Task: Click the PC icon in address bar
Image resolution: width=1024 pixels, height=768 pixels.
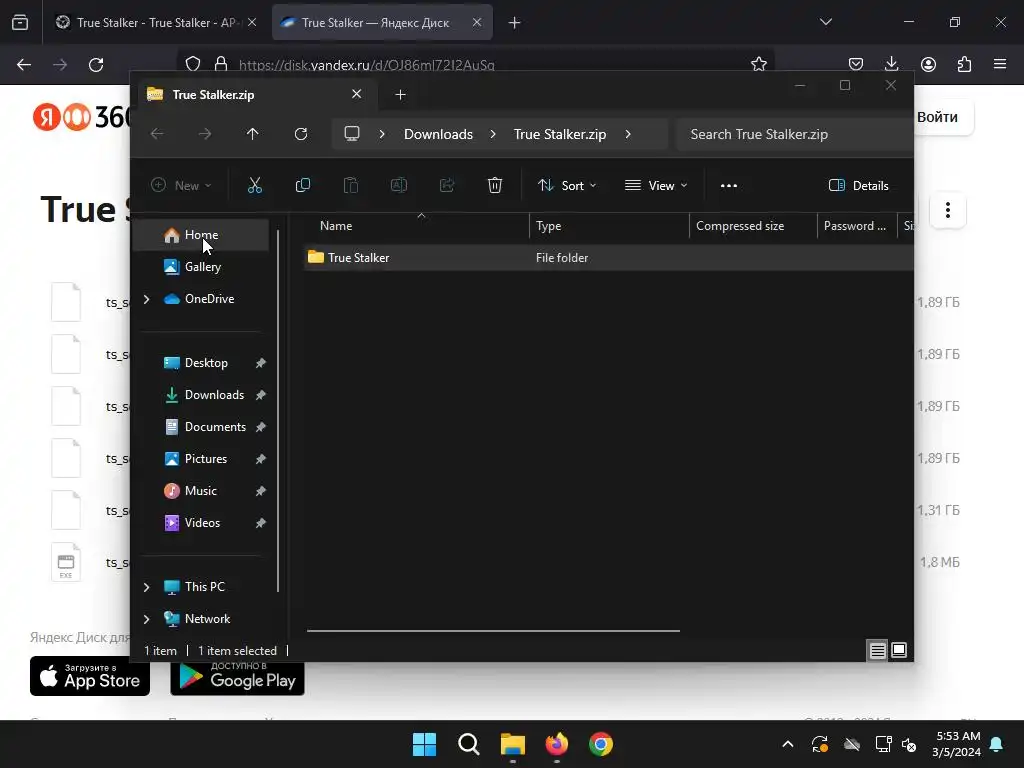Action: (x=352, y=134)
